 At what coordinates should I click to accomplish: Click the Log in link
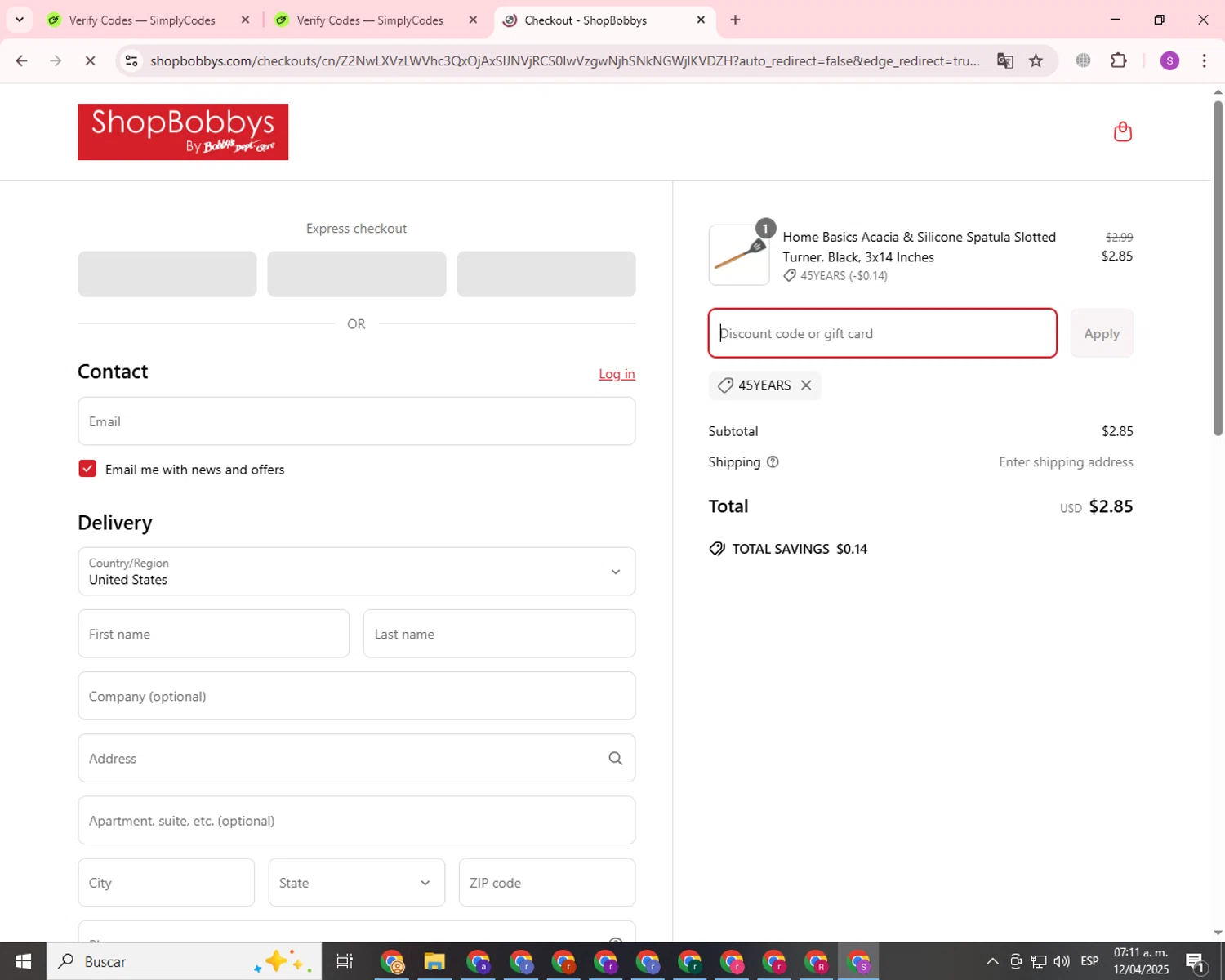617,374
